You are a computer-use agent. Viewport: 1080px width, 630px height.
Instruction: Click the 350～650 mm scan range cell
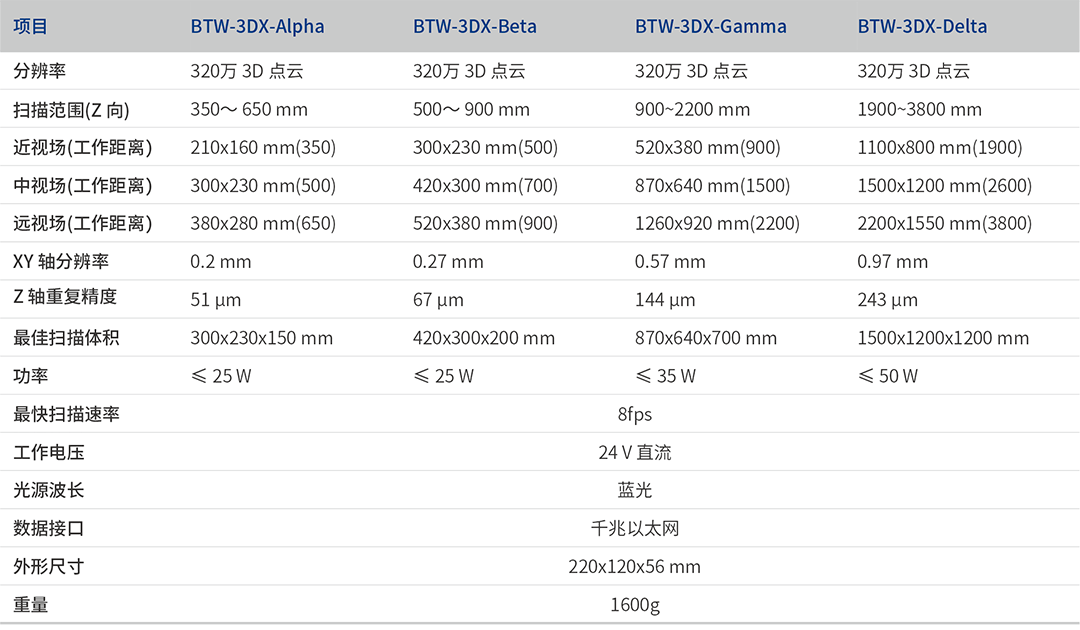click(249, 109)
